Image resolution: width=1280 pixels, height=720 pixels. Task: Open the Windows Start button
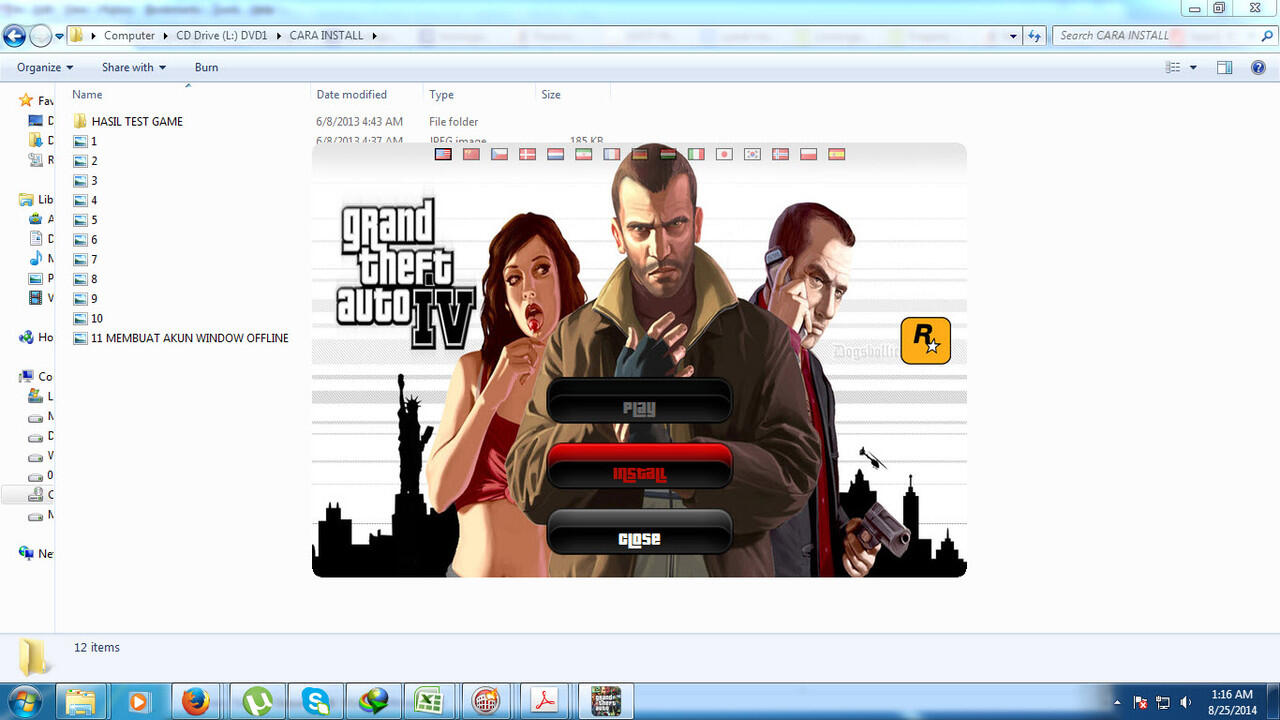(24, 701)
